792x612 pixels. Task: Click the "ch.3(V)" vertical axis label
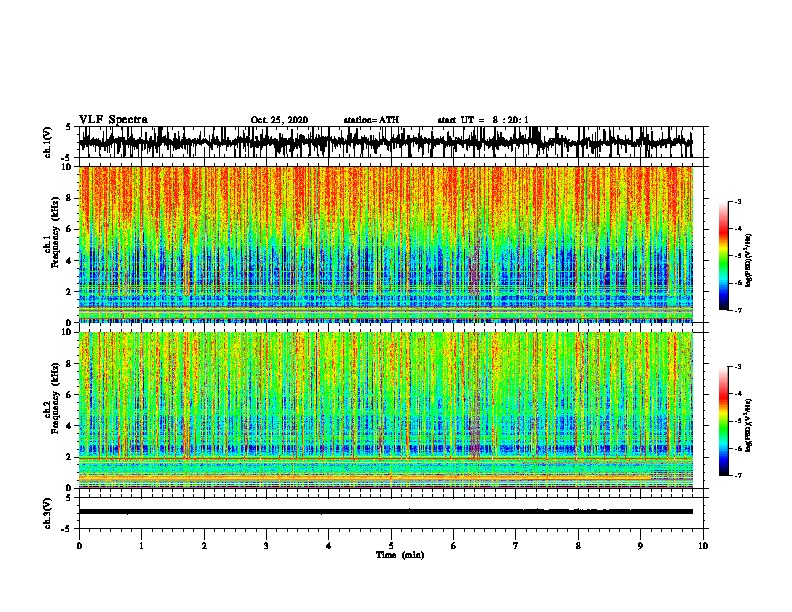click(47, 513)
